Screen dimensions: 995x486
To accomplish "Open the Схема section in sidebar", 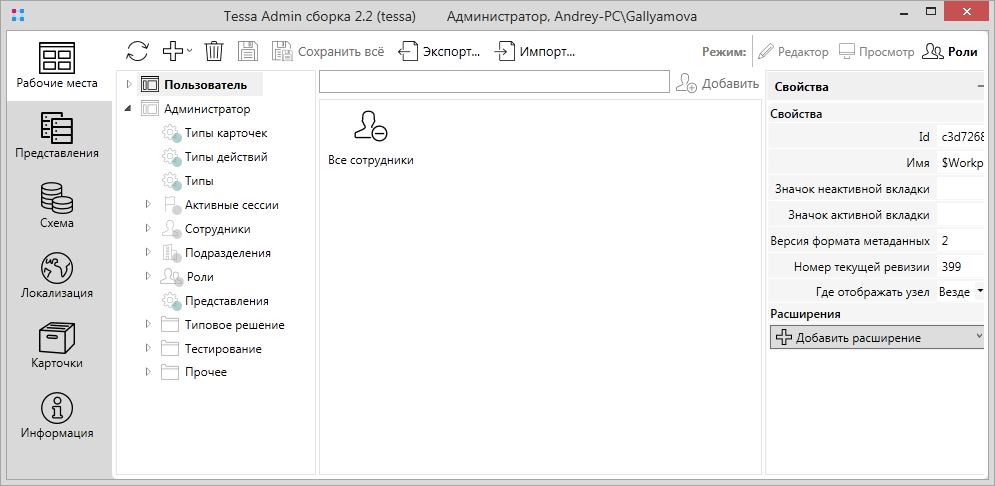I will tap(57, 206).
